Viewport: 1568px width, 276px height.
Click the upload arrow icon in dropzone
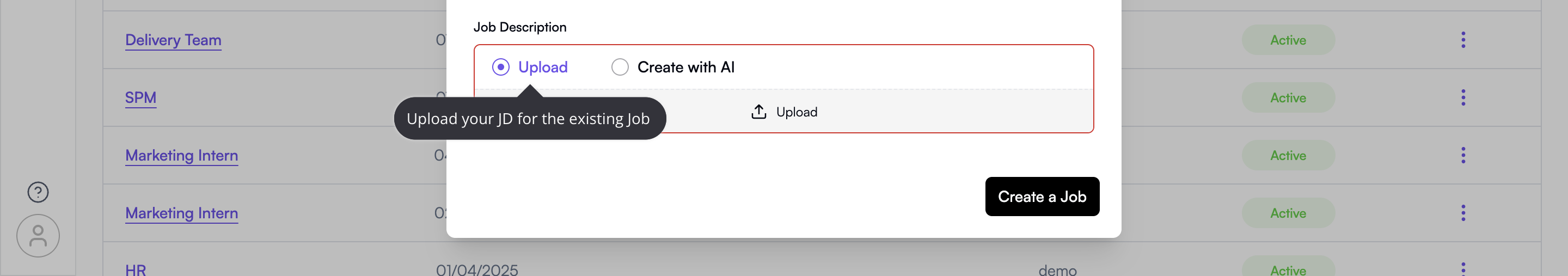(x=758, y=112)
